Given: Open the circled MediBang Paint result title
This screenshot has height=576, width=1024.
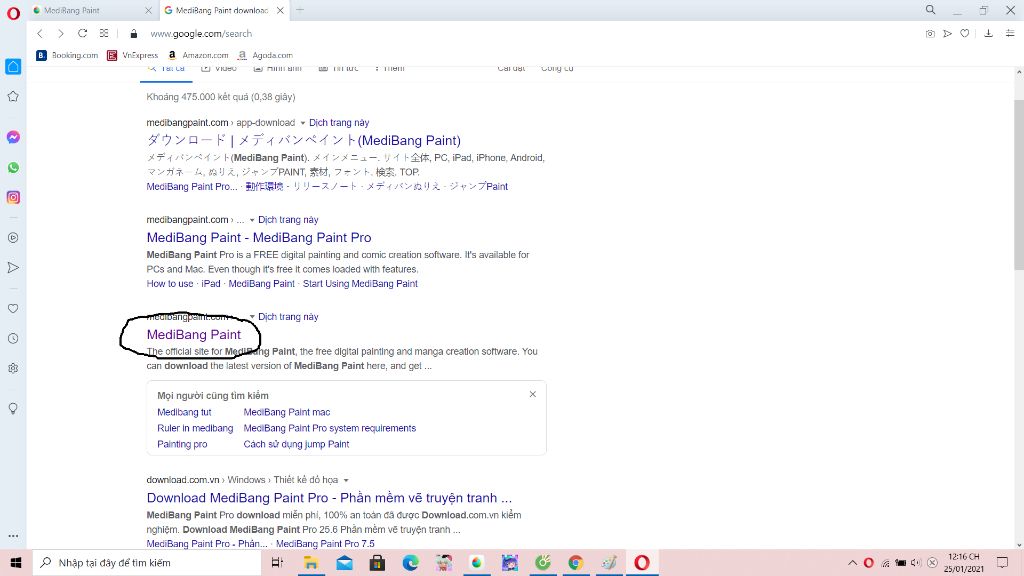Looking at the screenshot, I should [194, 334].
